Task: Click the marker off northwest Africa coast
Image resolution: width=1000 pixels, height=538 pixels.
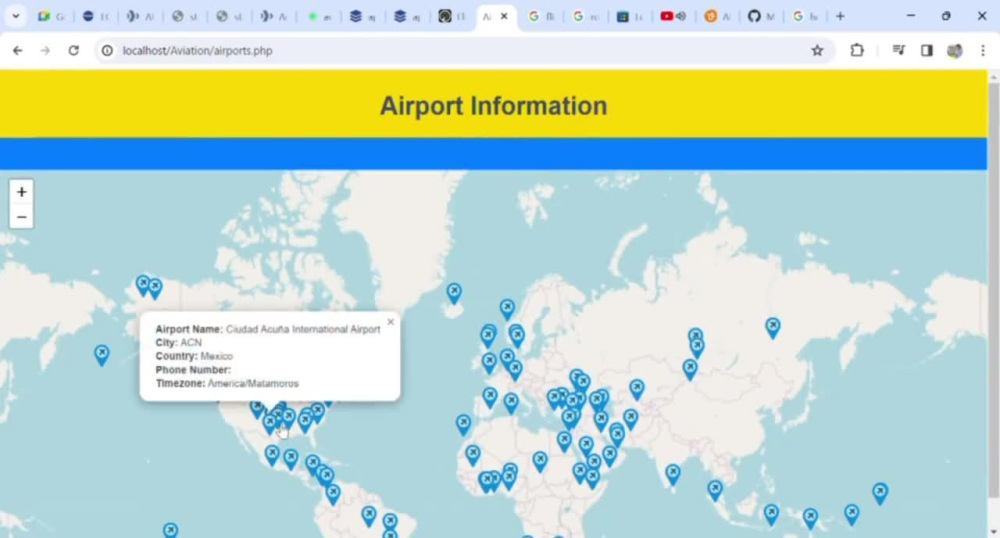Action: point(463,424)
